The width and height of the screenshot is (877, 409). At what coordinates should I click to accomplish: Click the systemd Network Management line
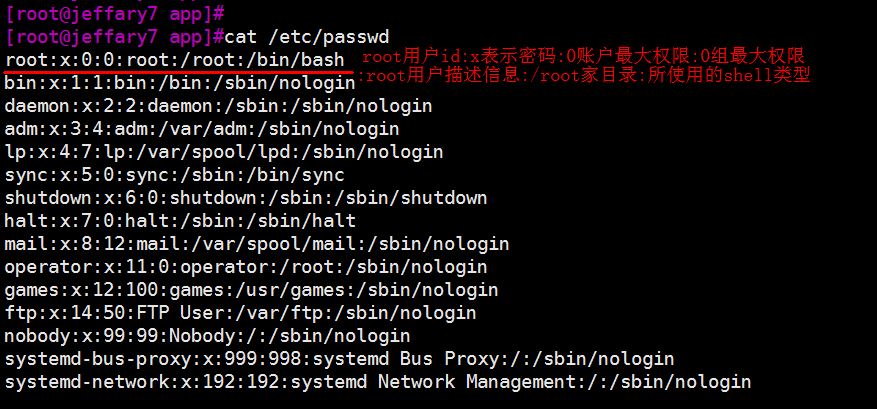[378, 382]
